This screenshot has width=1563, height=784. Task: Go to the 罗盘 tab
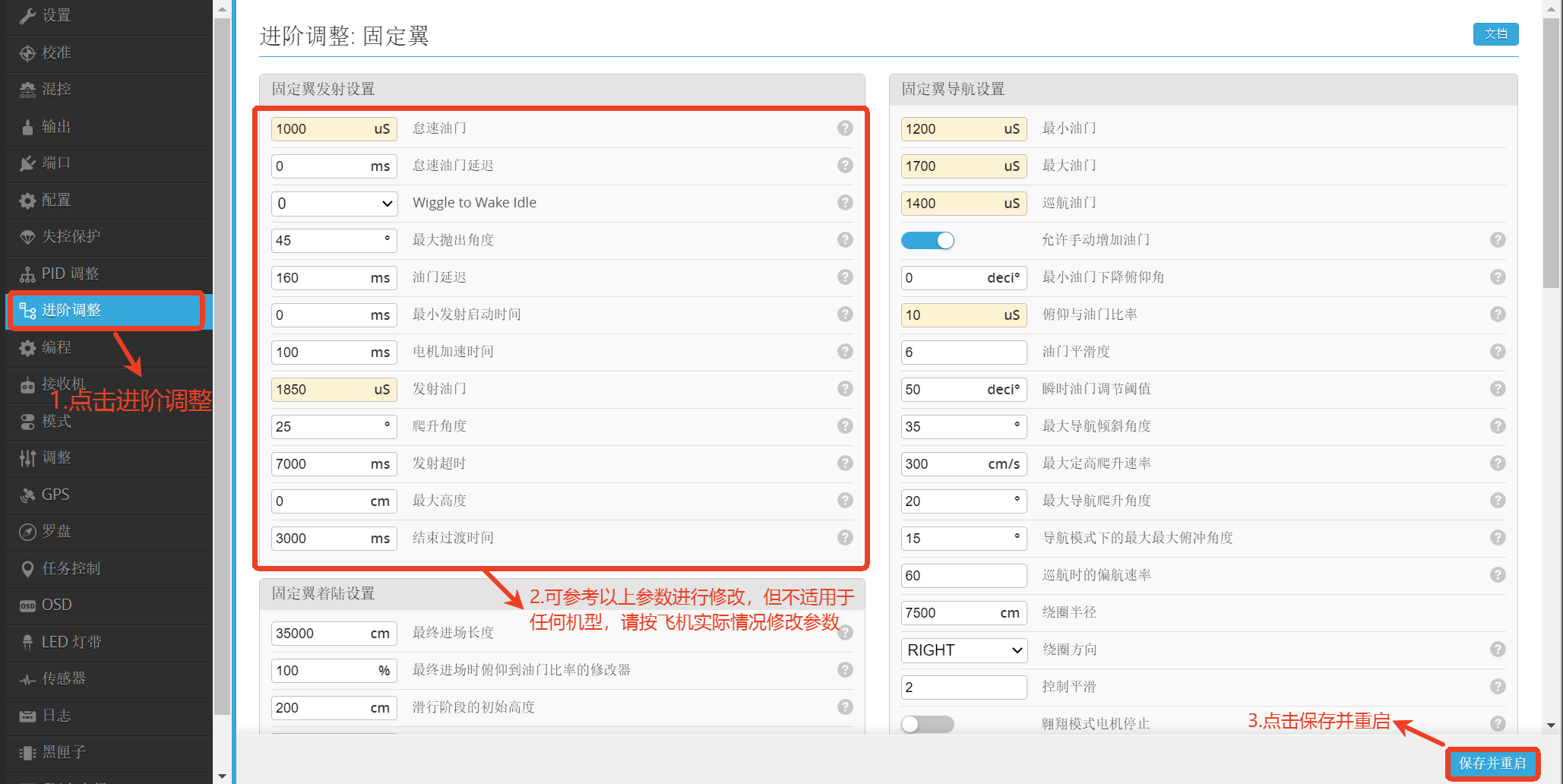(x=109, y=532)
